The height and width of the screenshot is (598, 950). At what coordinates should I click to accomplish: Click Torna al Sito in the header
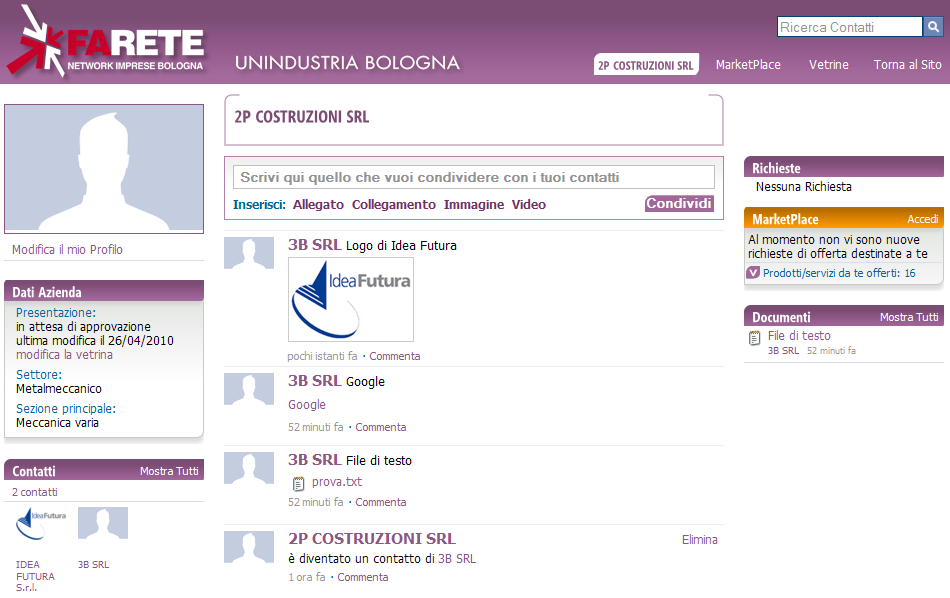click(908, 64)
